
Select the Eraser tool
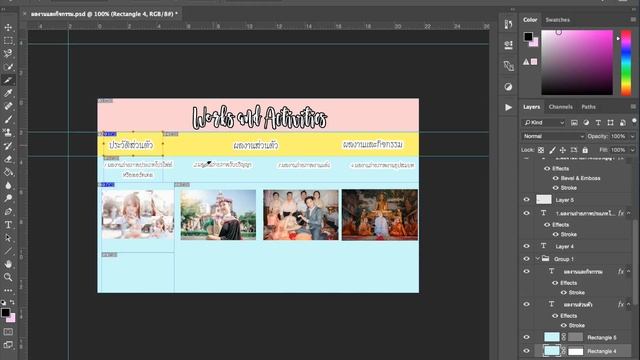tap(8, 159)
